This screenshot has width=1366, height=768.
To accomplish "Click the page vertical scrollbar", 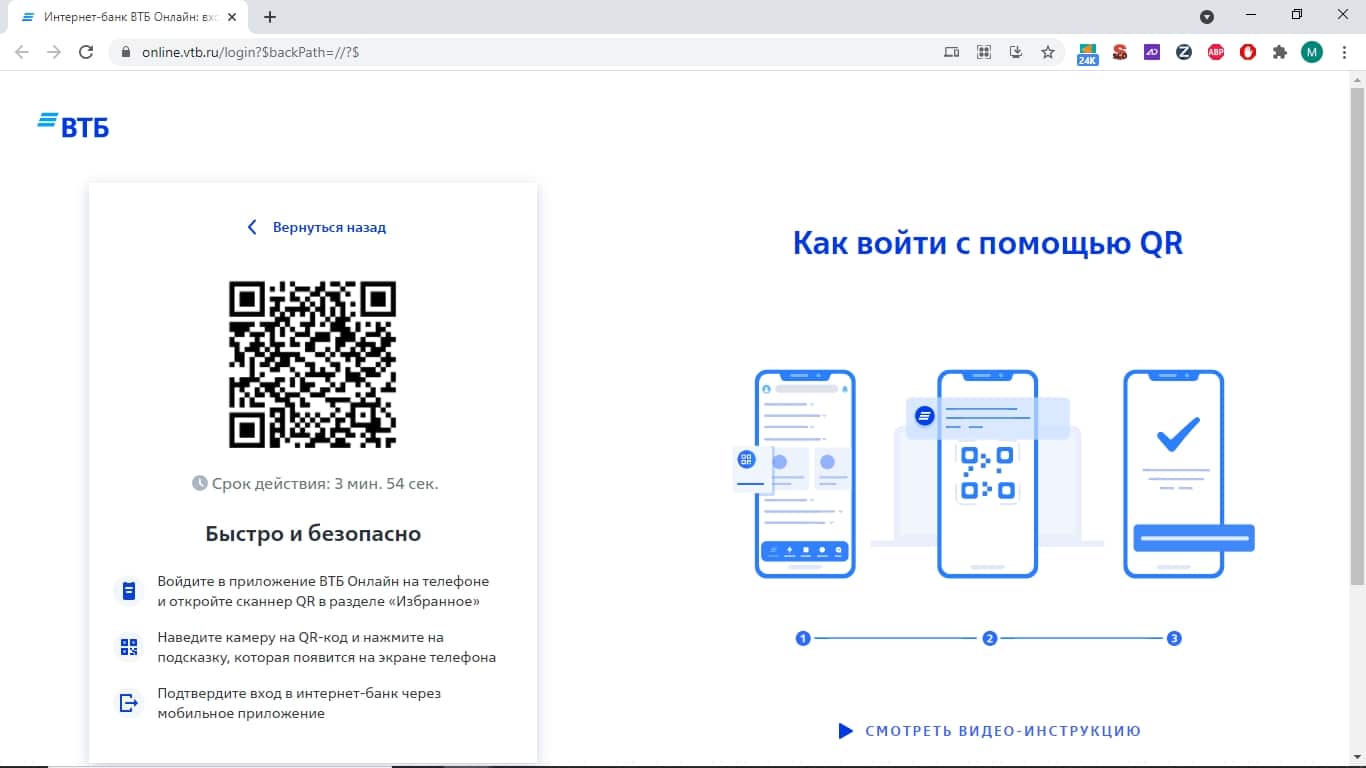I will point(1357,330).
